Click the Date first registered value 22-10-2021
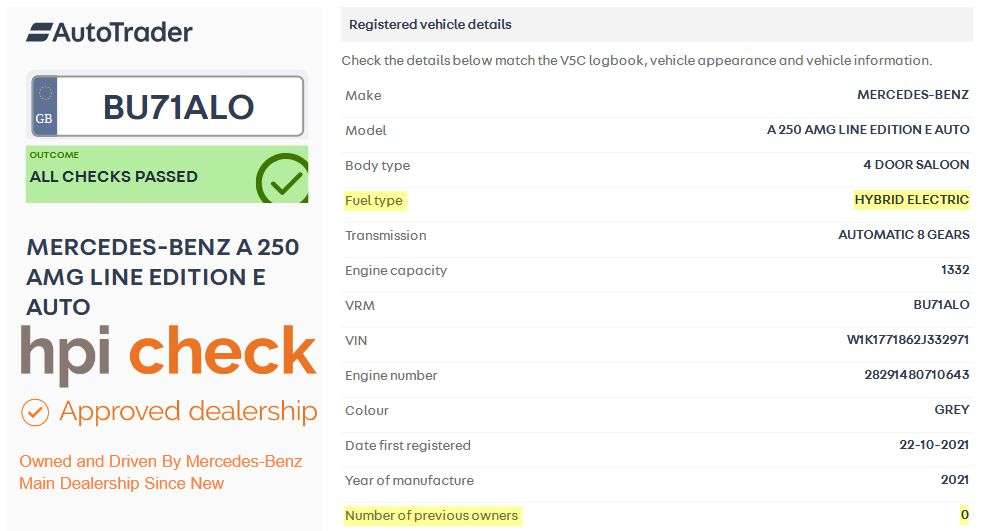The height and width of the screenshot is (531, 983). point(933,445)
